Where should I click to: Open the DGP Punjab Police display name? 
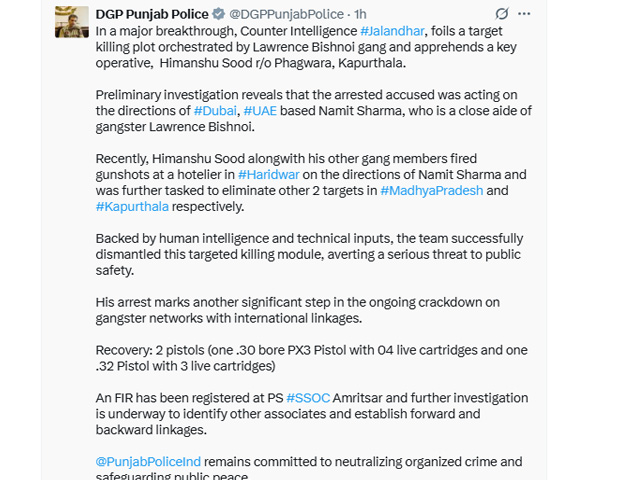point(152,14)
